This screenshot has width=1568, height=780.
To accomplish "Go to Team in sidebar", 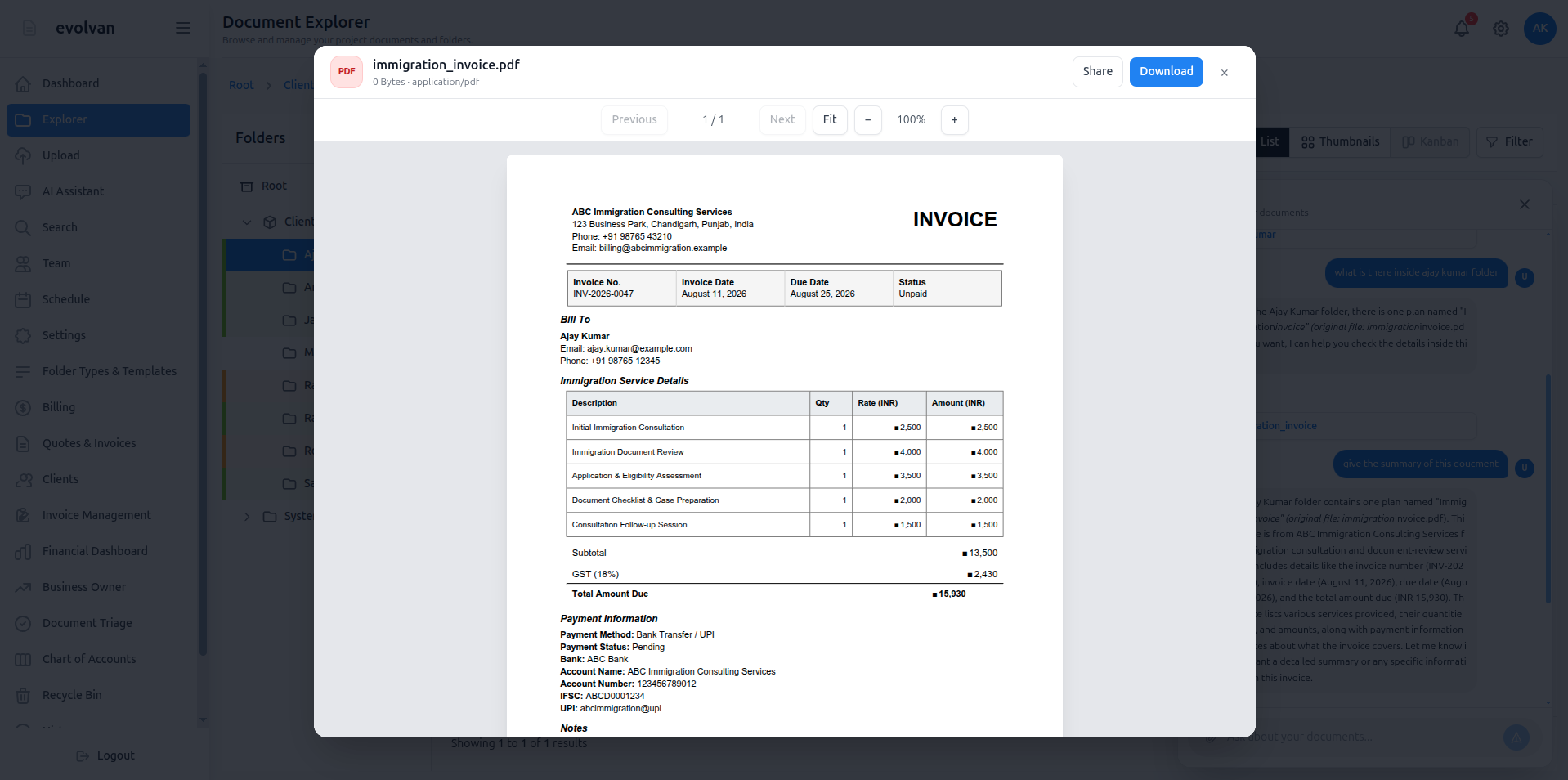I will coord(98,263).
